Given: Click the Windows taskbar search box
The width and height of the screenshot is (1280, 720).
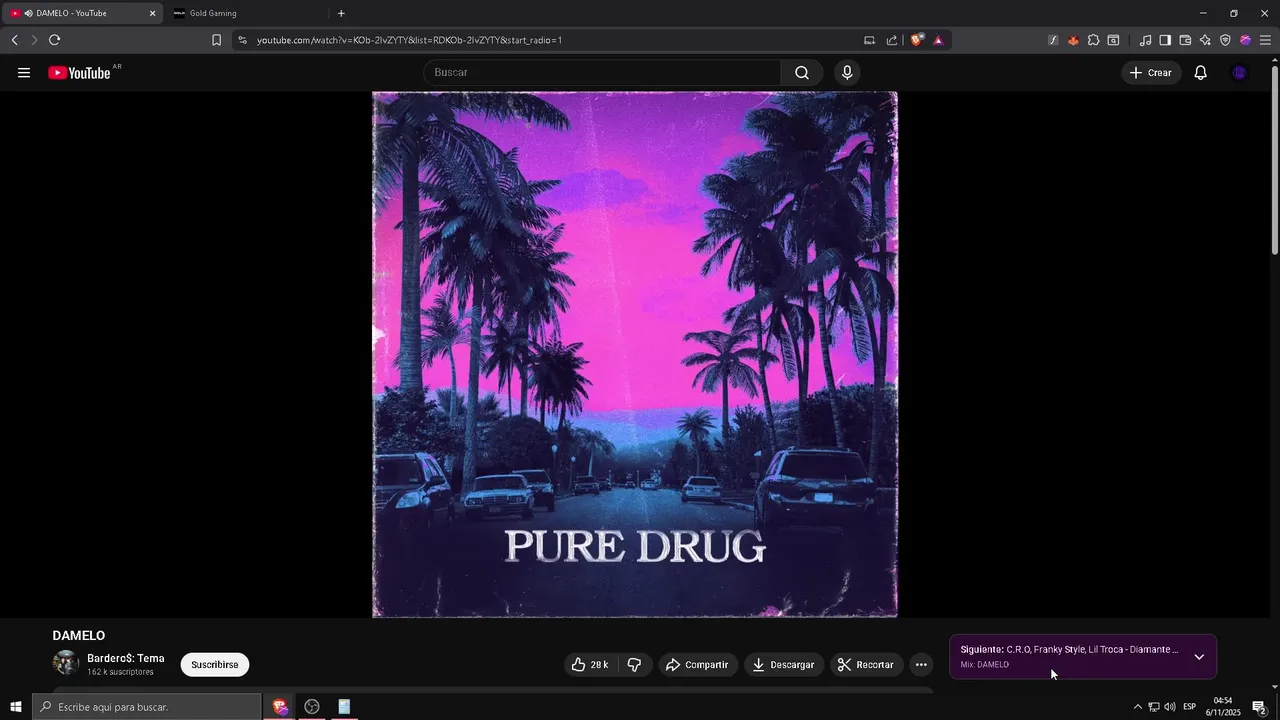Looking at the screenshot, I should [x=147, y=707].
